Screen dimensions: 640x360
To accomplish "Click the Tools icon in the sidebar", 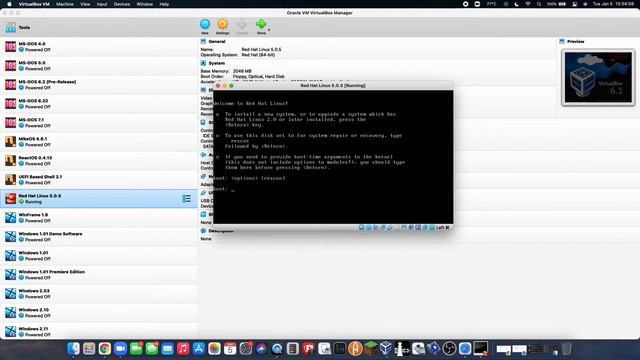I will tap(11, 27).
